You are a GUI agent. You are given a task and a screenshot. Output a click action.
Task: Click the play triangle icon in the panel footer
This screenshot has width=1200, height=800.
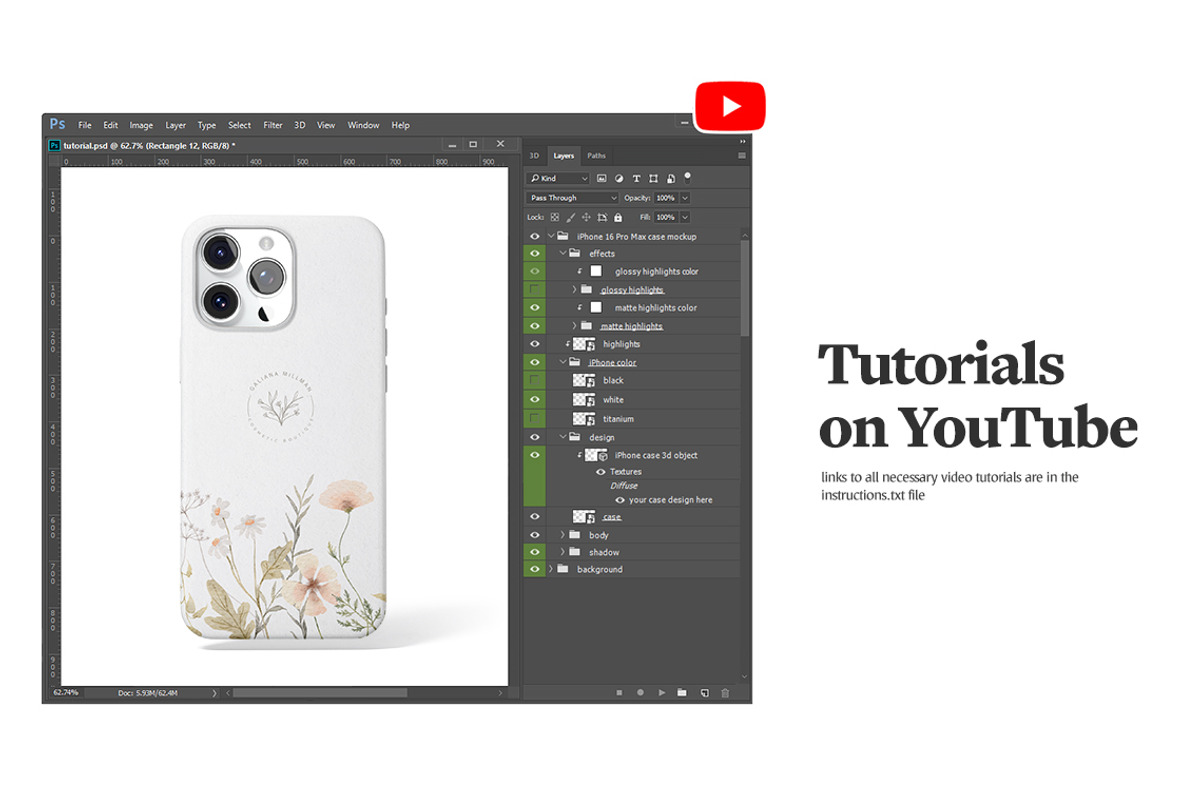661,692
